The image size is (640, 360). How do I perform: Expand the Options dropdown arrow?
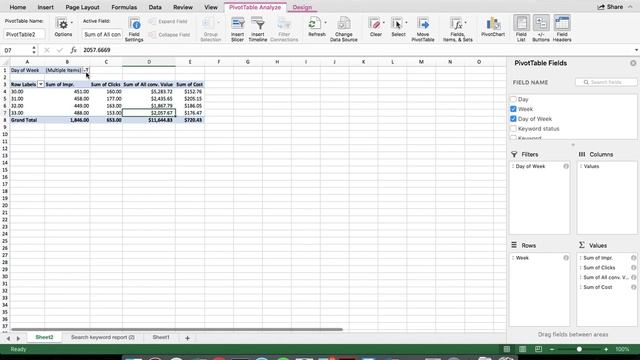click(72, 23)
